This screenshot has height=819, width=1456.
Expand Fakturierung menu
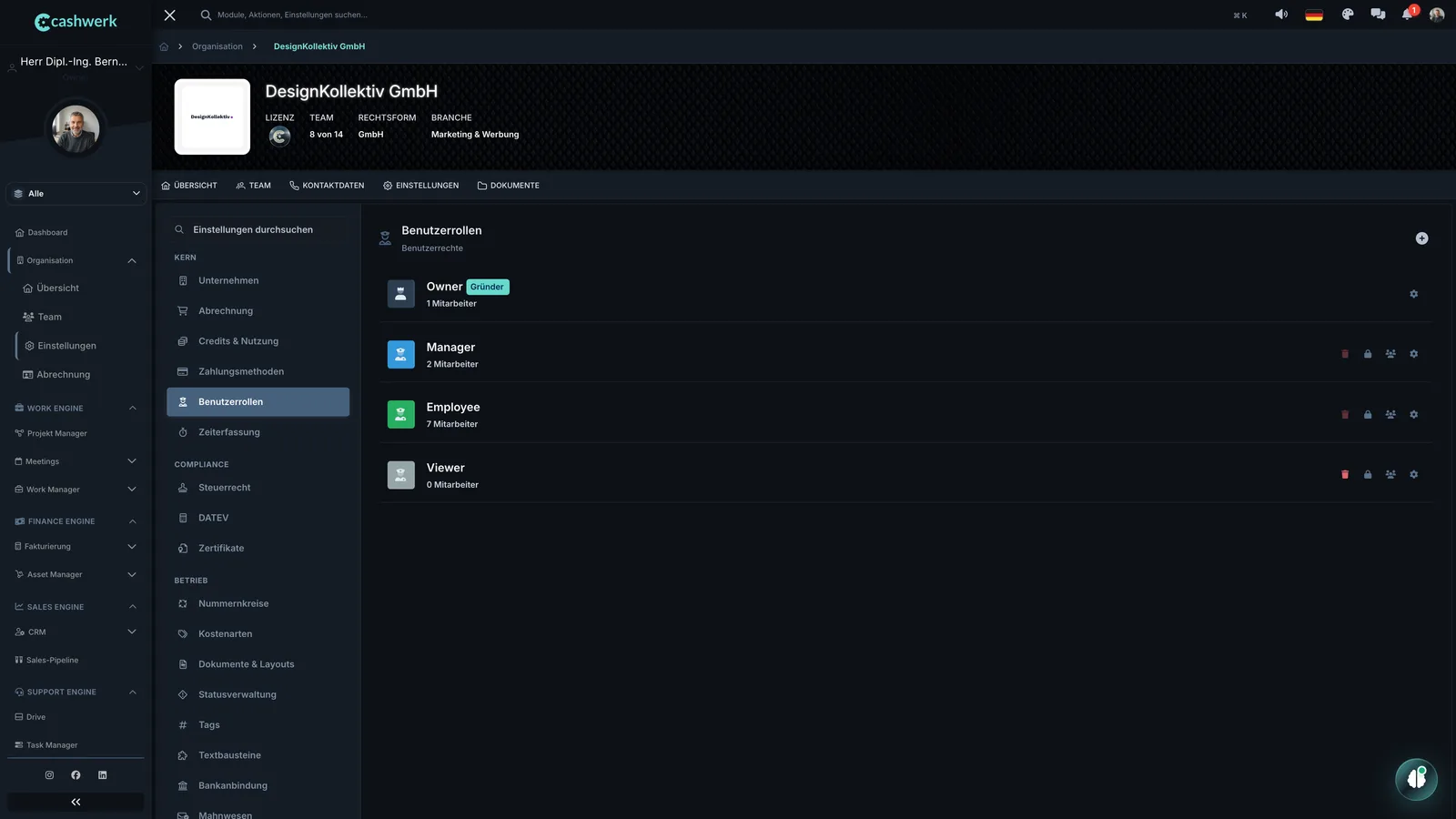point(132,547)
